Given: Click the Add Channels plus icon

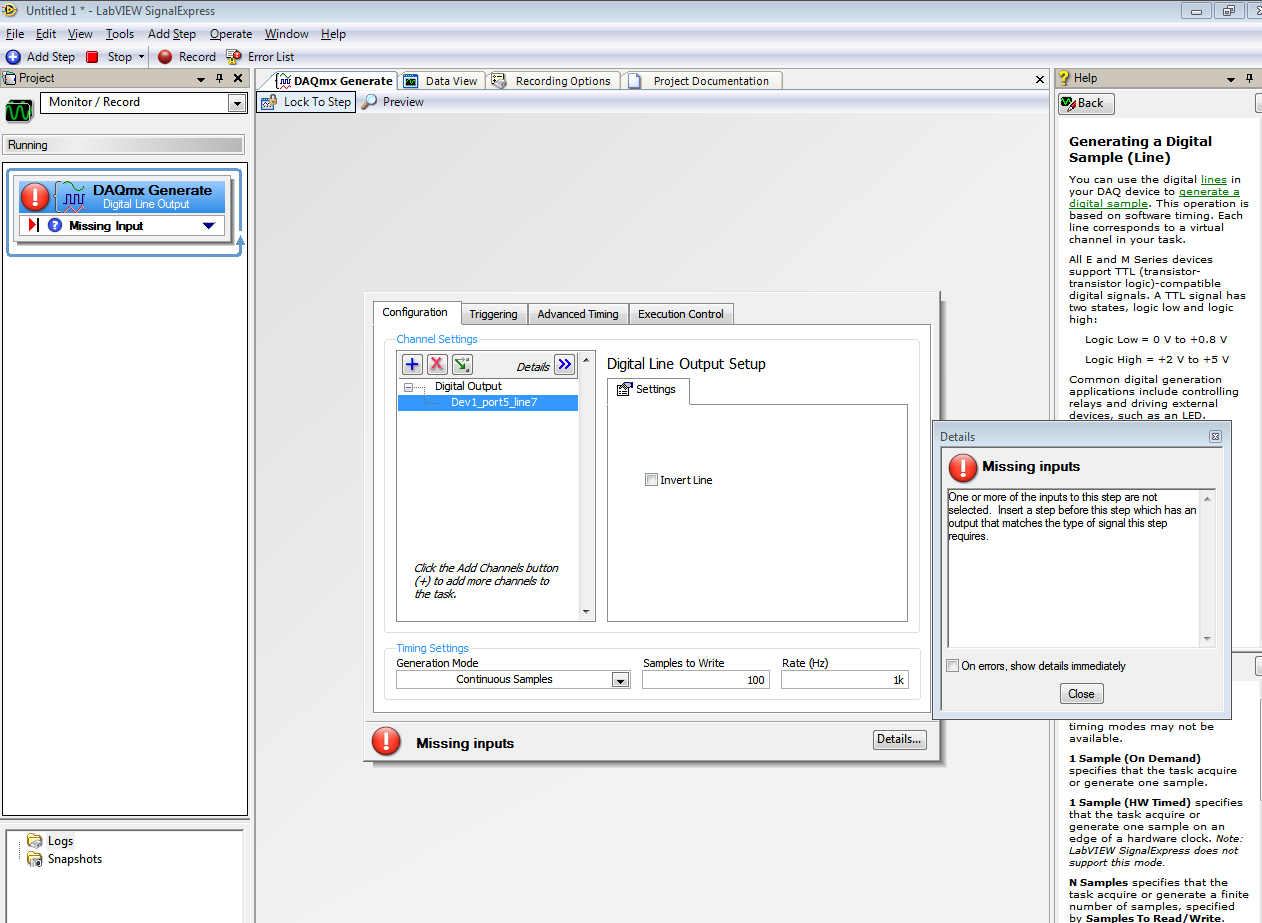Looking at the screenshot, I should click(x=412, y=365).
